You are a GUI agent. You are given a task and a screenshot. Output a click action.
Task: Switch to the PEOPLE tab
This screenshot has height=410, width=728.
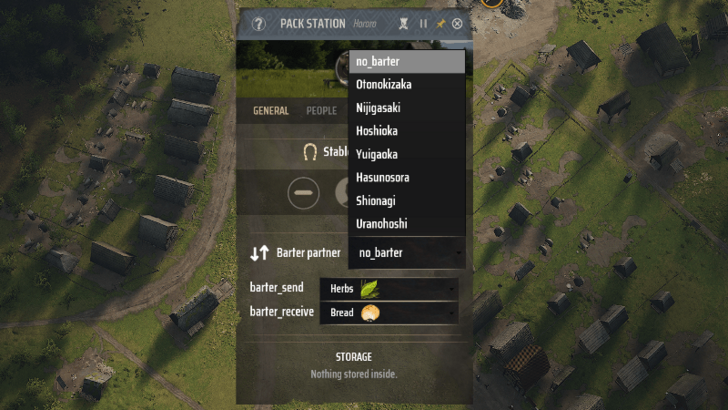click(x=321, y=111)
